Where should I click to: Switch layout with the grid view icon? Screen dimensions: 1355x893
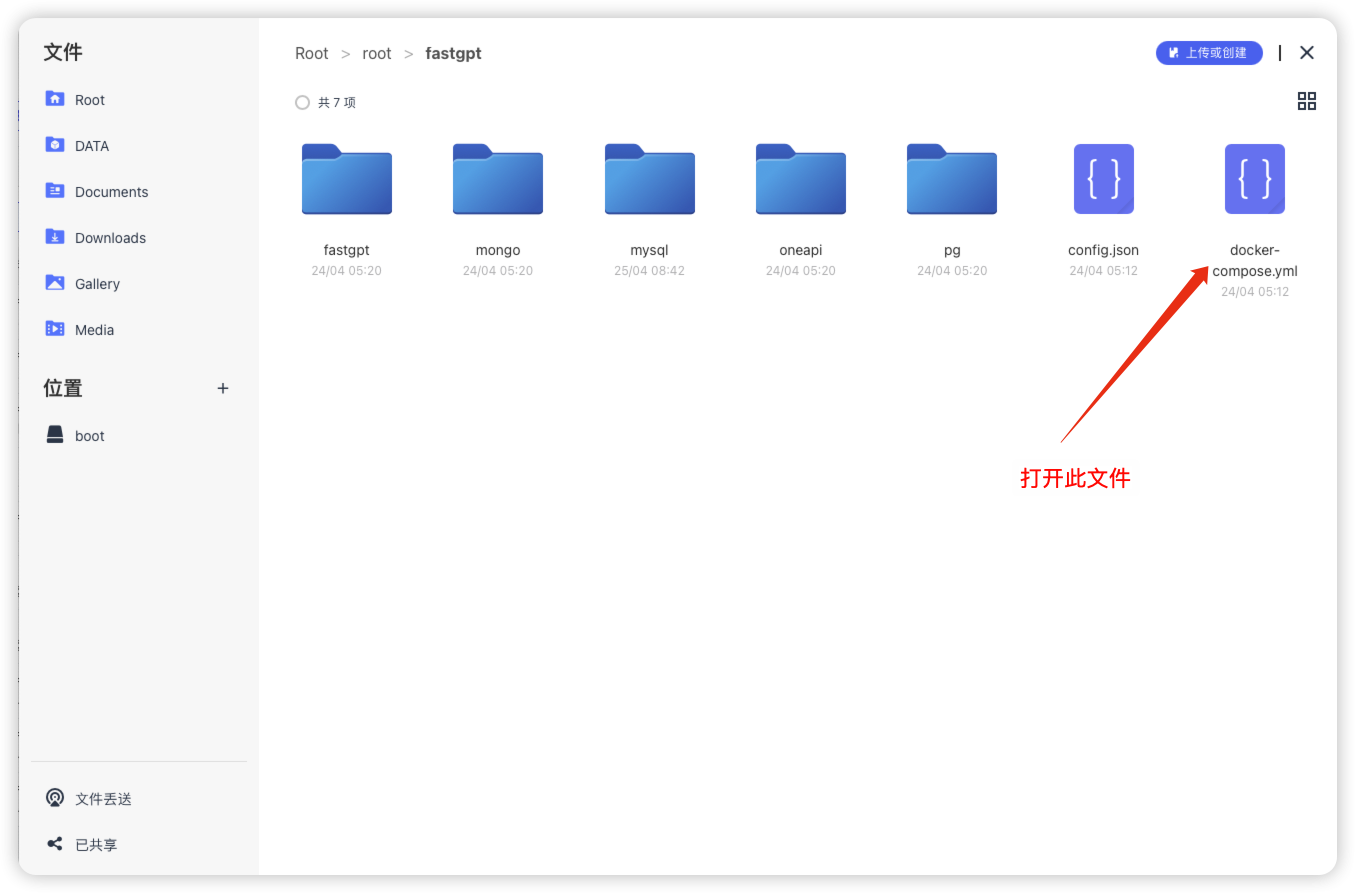click(x=1306, y=101)
